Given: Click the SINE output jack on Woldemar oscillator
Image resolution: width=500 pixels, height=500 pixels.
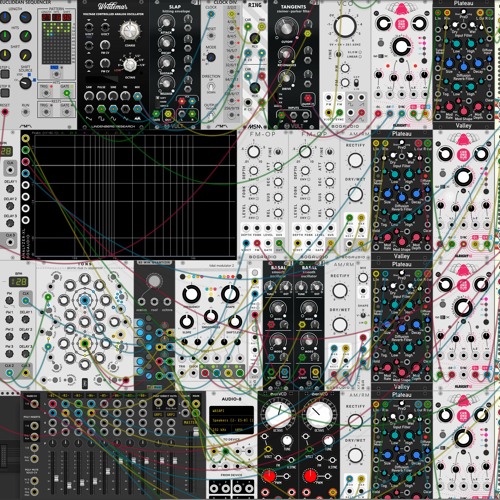Looking at the screenshot, I should [x=113, y=109].
